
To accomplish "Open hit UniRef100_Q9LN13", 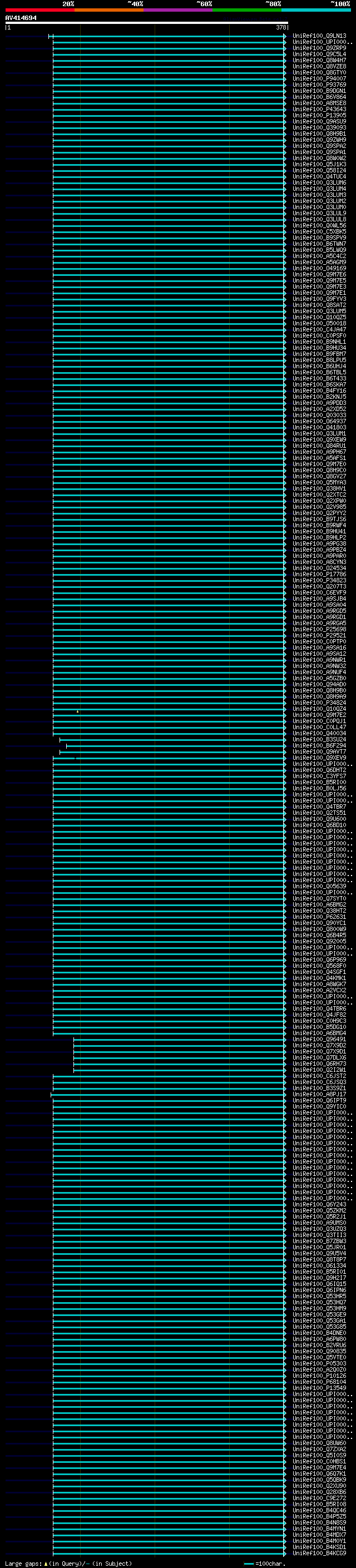I will pyautogui.click(x=319, y=36).
